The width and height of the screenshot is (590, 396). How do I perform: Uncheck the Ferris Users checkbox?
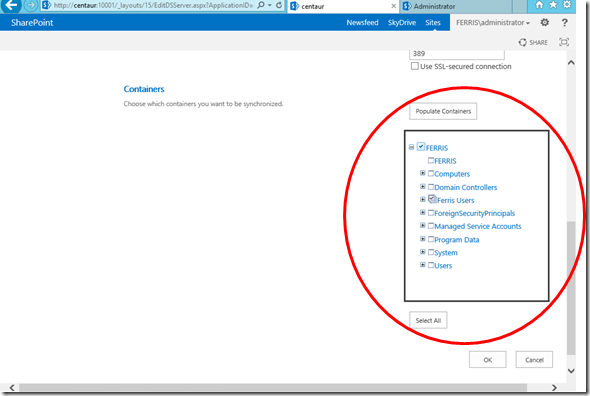click(x=432, y=200)
